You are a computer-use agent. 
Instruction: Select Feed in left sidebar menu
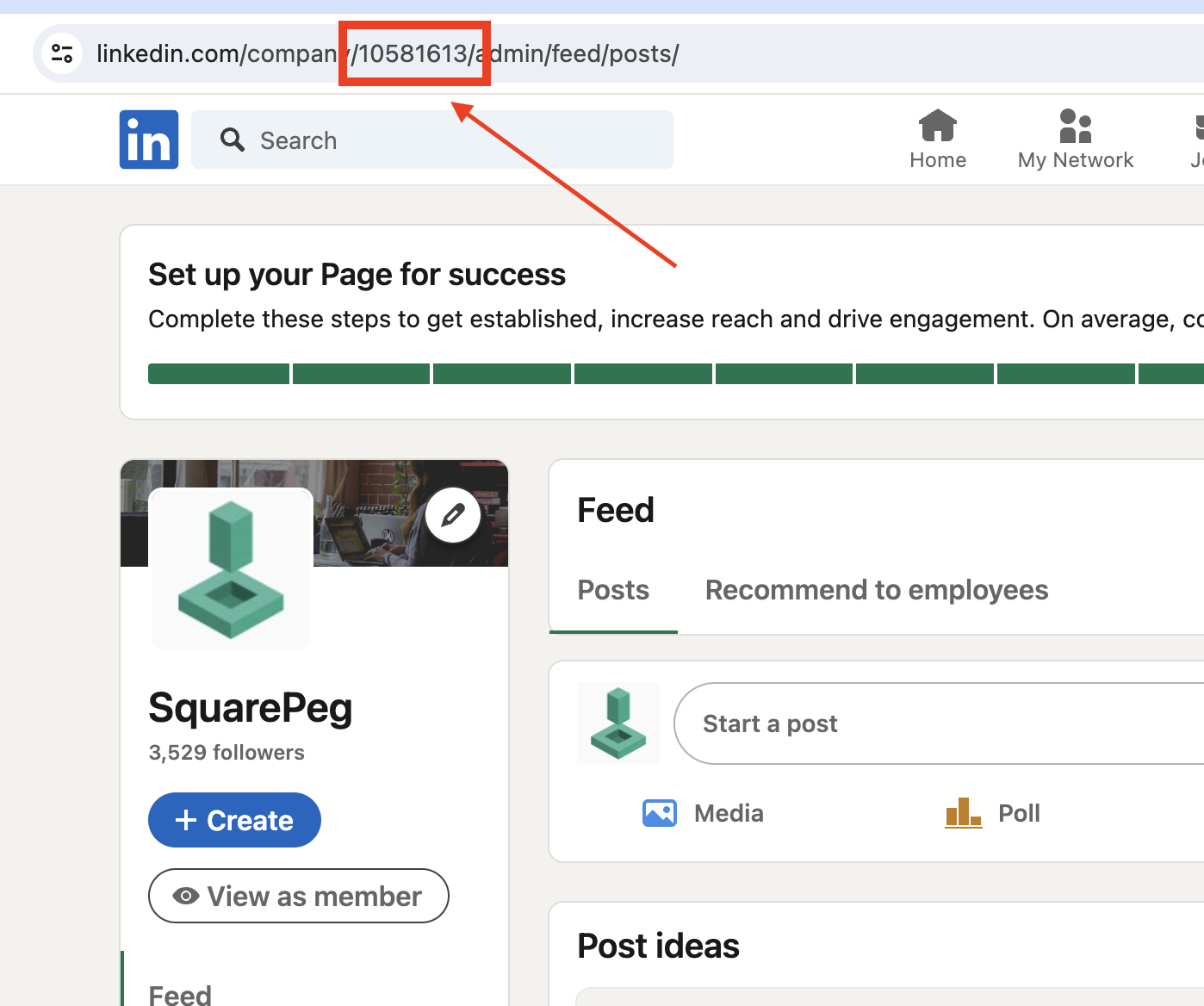180,995
